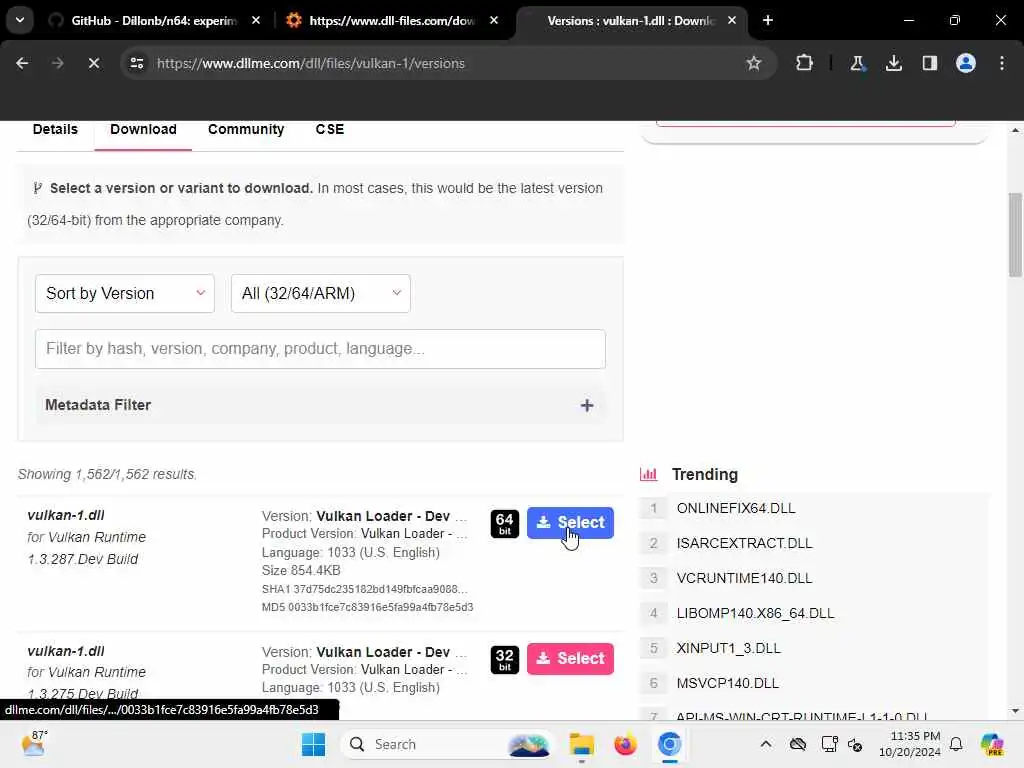This screenshot has height=768, width=1024.
Task: Click the 32 bit badge icon
Action: (504, 660)
